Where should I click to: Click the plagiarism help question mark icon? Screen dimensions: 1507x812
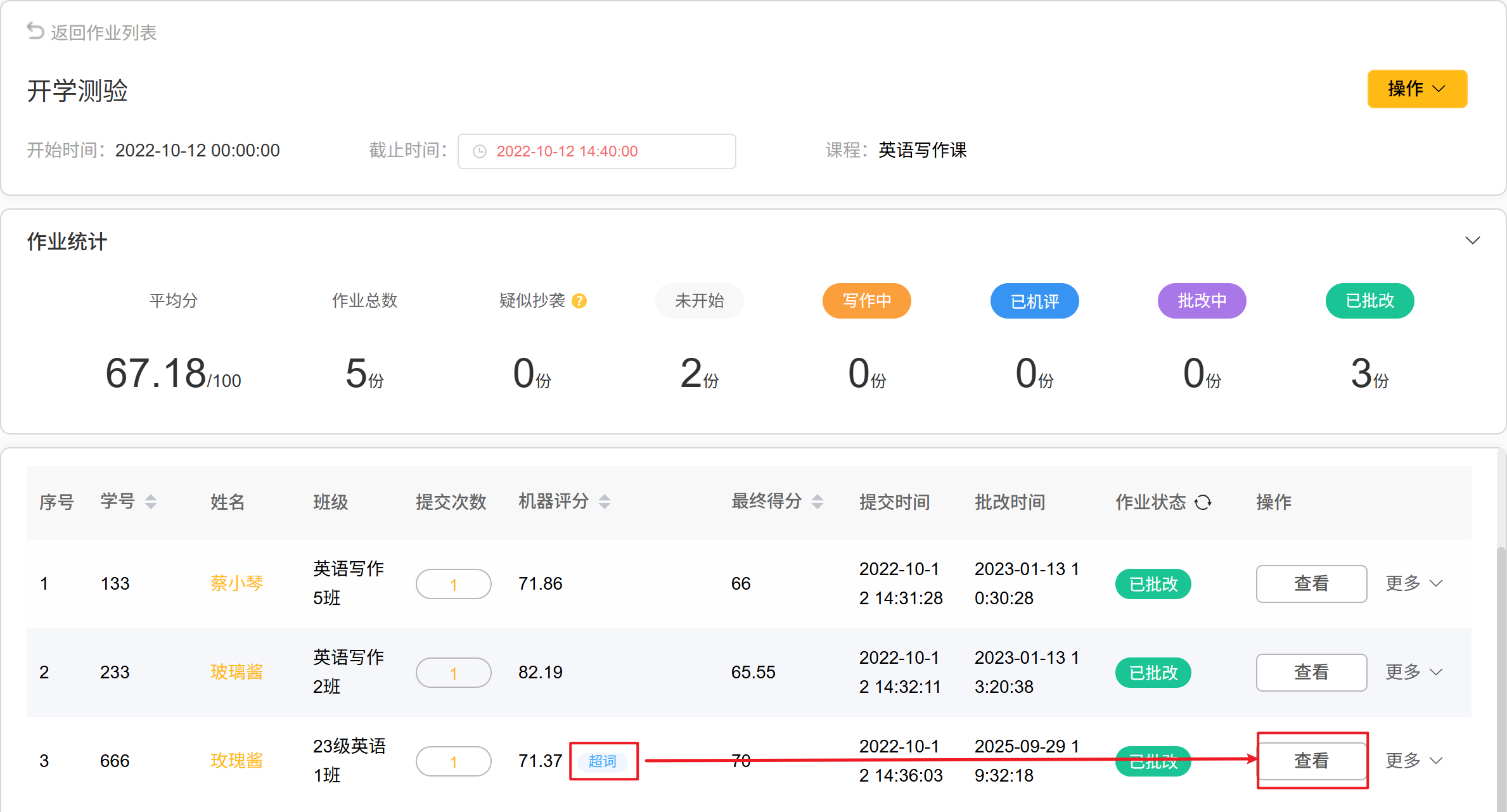[x=579, y=301]
